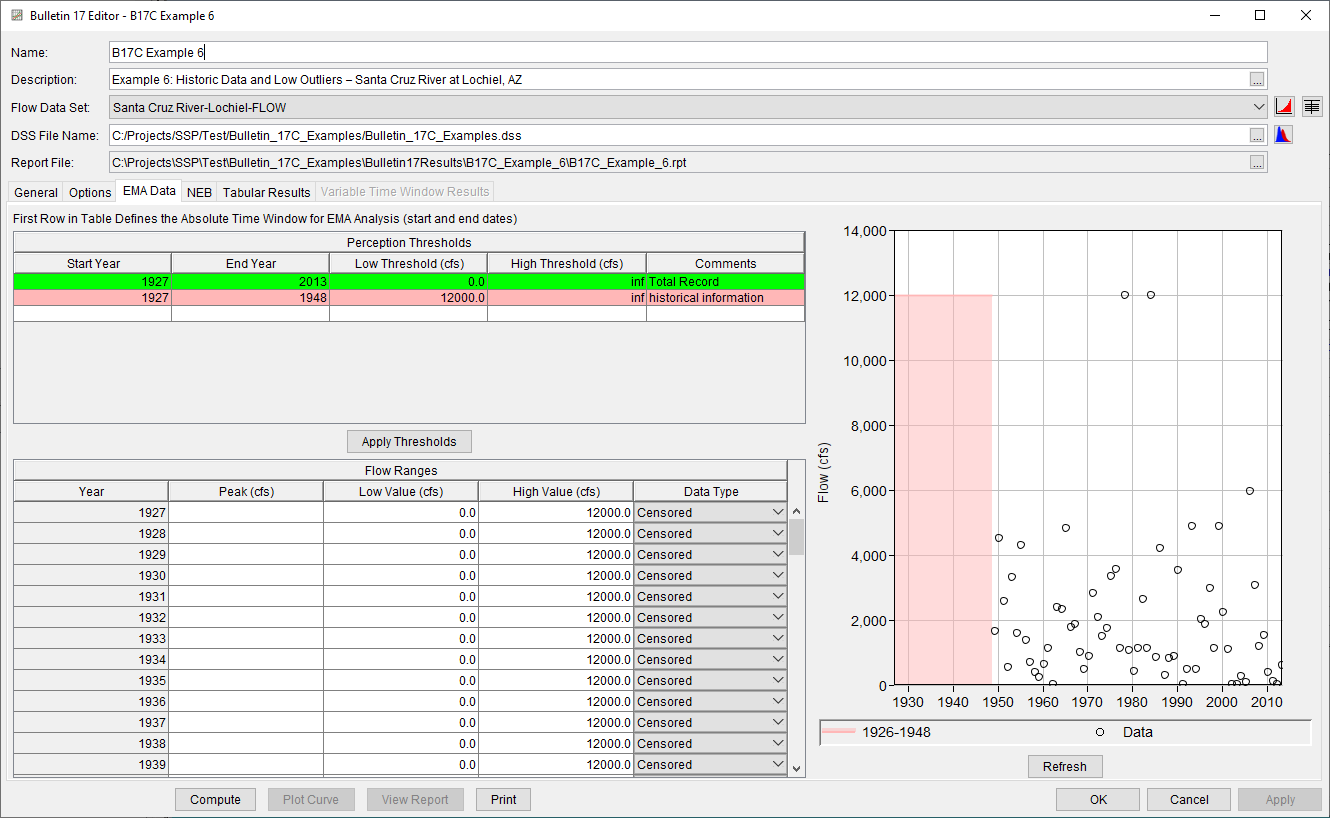1330x818 pixels.
Task: Open the NEB tab
Action: click(199, 192)
